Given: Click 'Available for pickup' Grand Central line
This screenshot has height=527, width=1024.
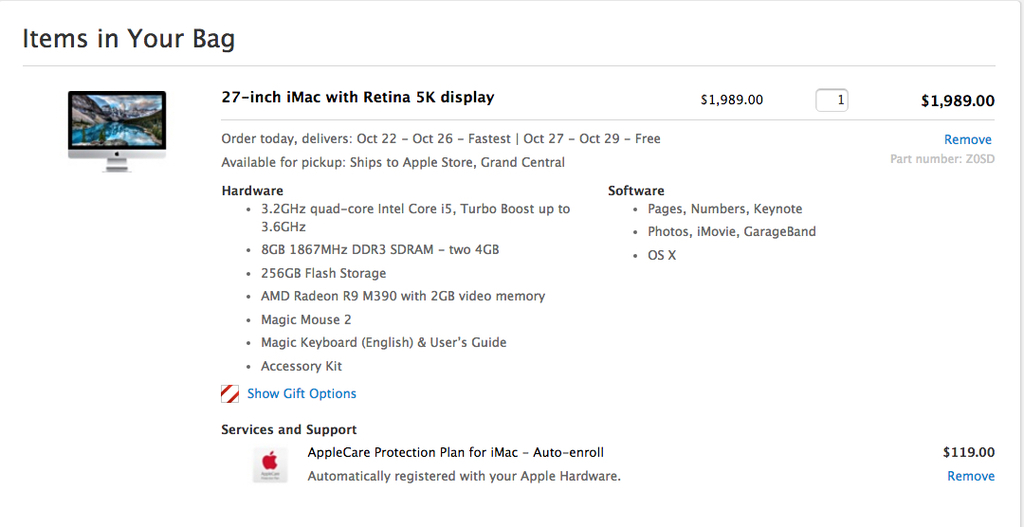Looking at the screenshot, I should [x=393, y=162].
